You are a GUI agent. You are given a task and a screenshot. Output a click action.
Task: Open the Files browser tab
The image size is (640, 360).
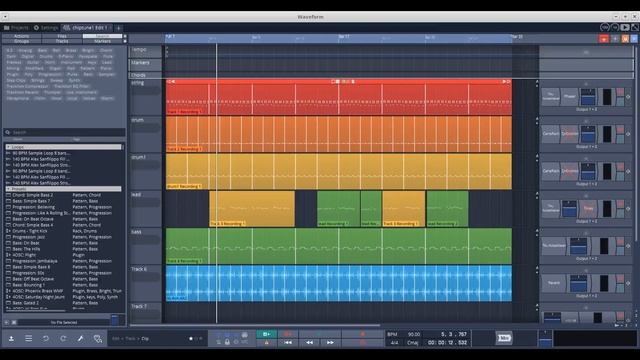coord(62,36)
